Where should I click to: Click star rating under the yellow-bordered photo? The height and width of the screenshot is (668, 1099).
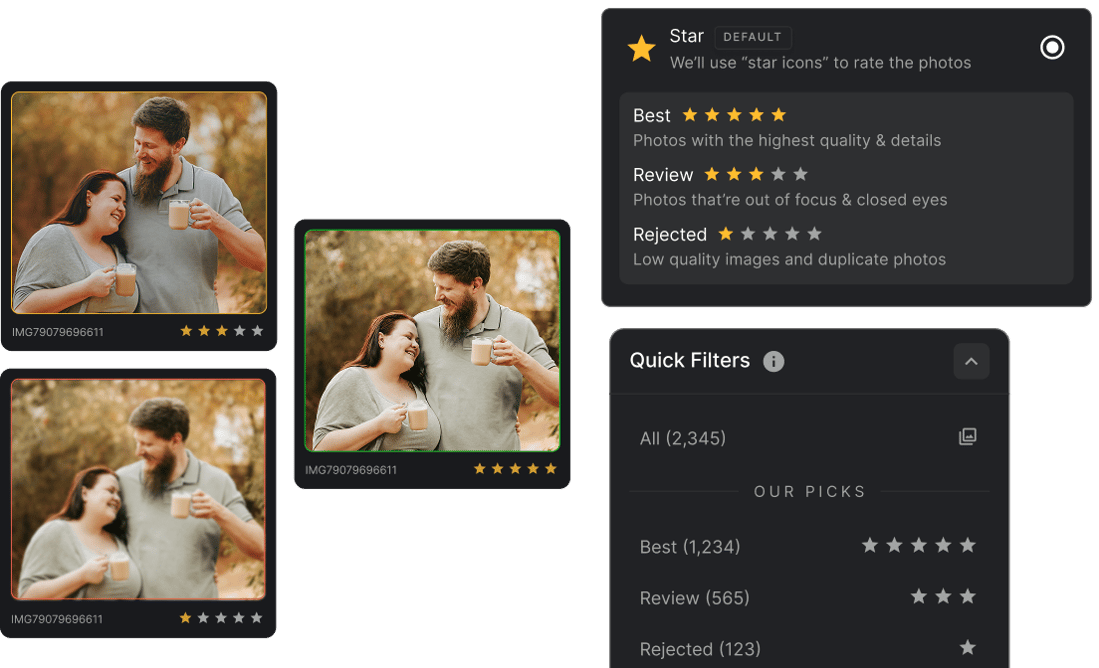click(222, 331)
